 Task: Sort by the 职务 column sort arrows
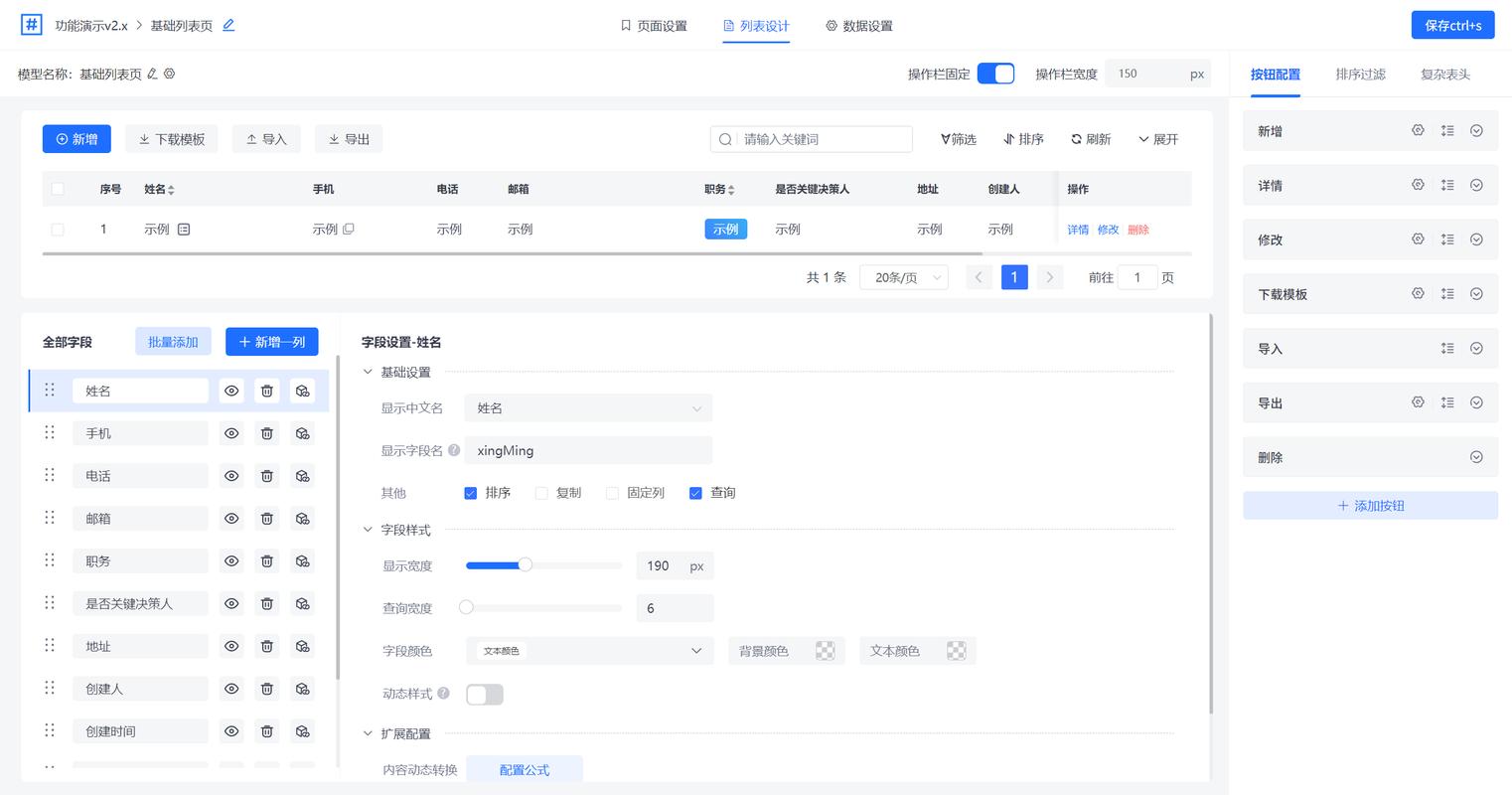click(731, 190)
